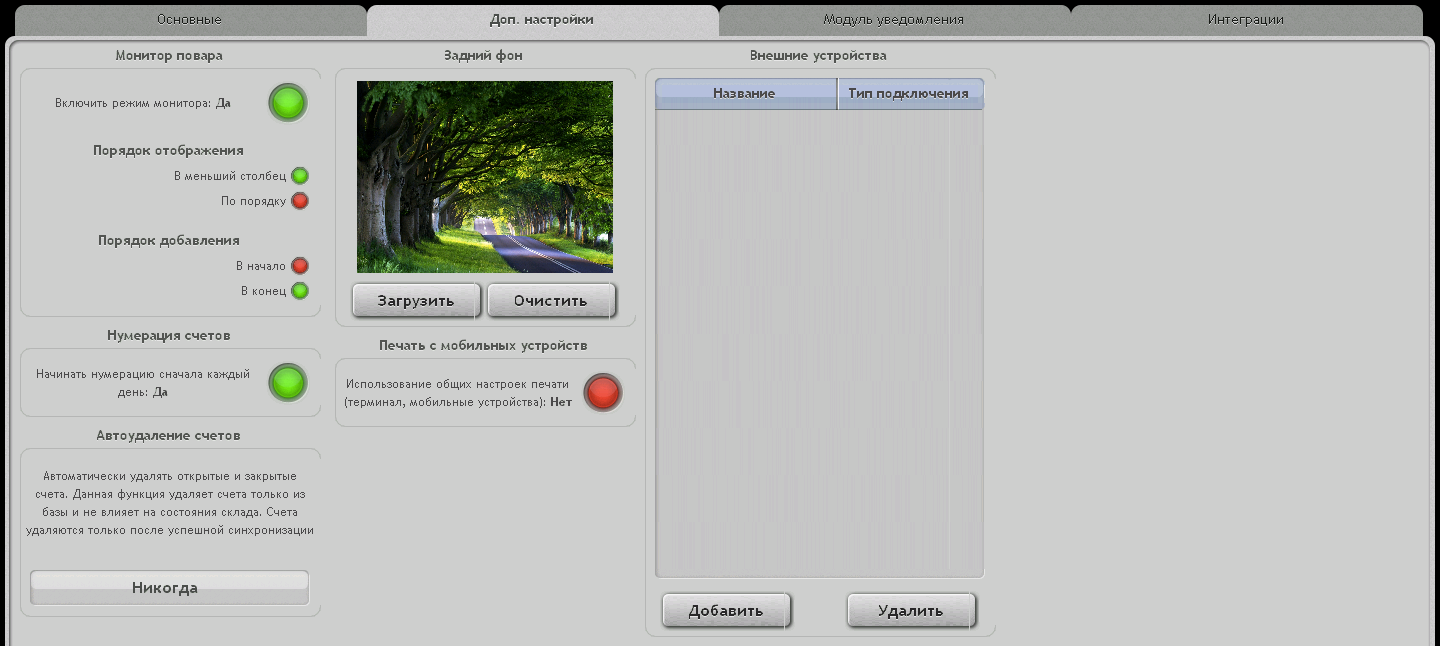Click the forest road background thumbnail

point(485,177)
